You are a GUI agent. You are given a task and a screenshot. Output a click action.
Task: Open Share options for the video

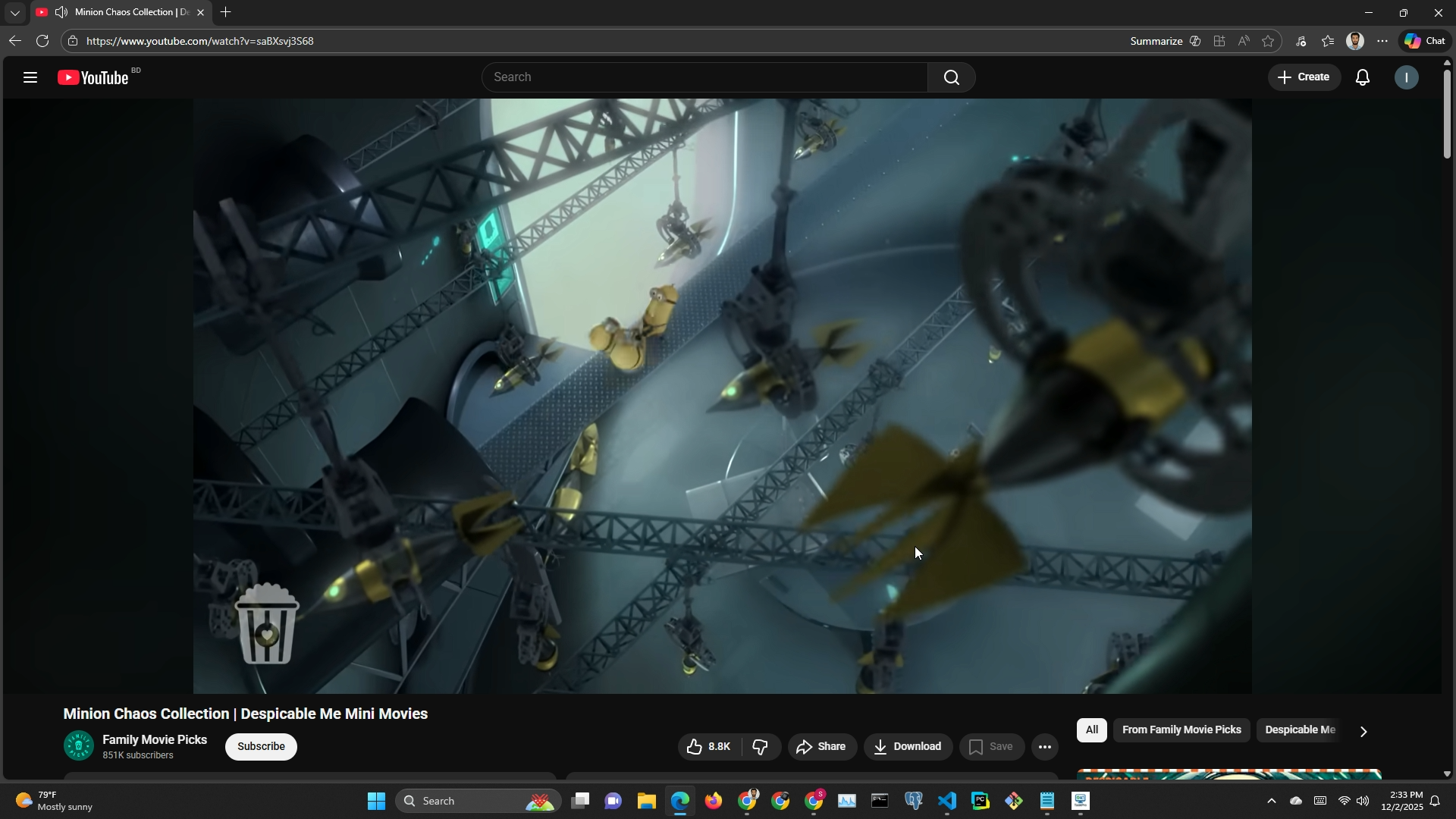(822, 747)
